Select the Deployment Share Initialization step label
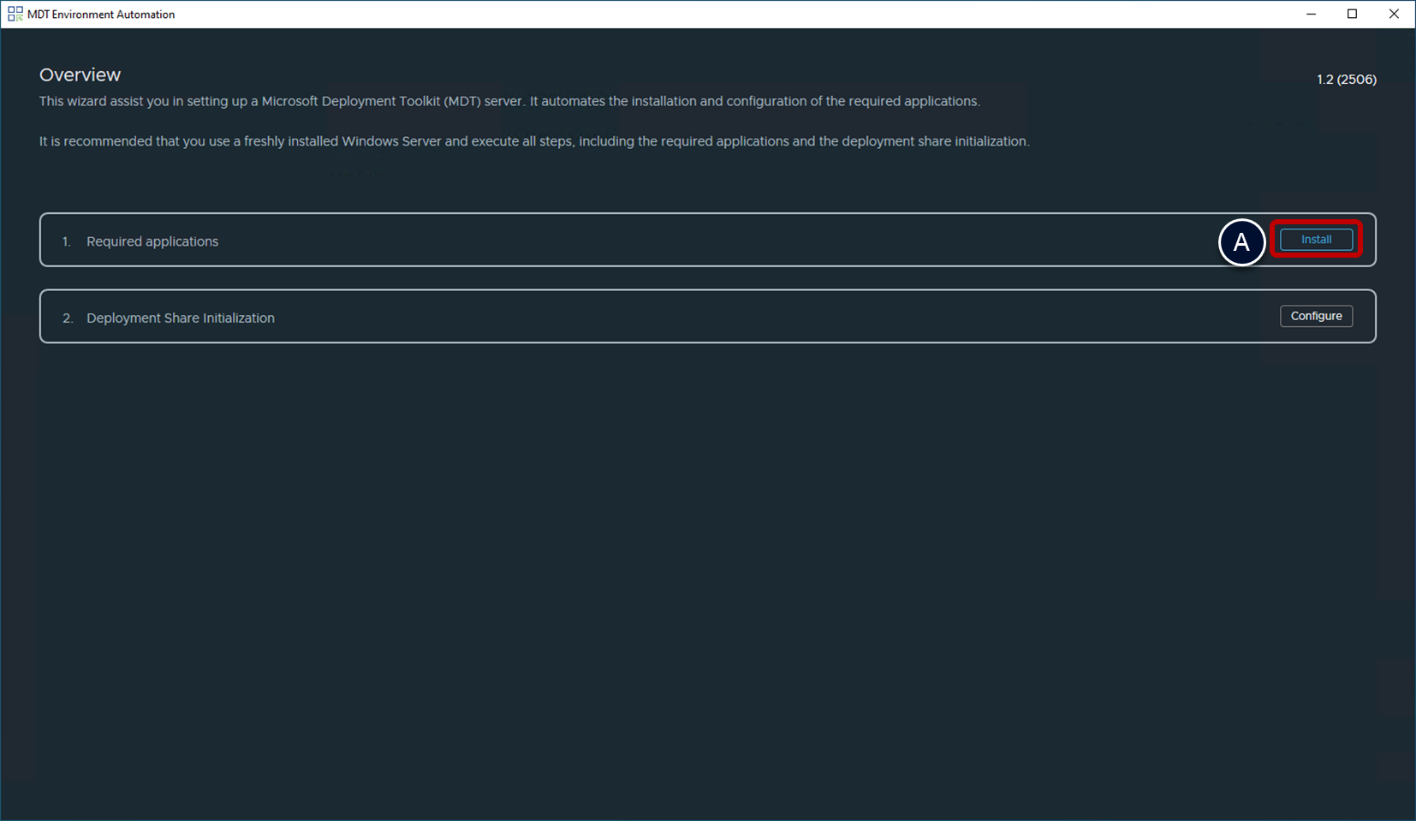Image resolution: width=1416 pixels, height=821 pixels. (180, 318)
